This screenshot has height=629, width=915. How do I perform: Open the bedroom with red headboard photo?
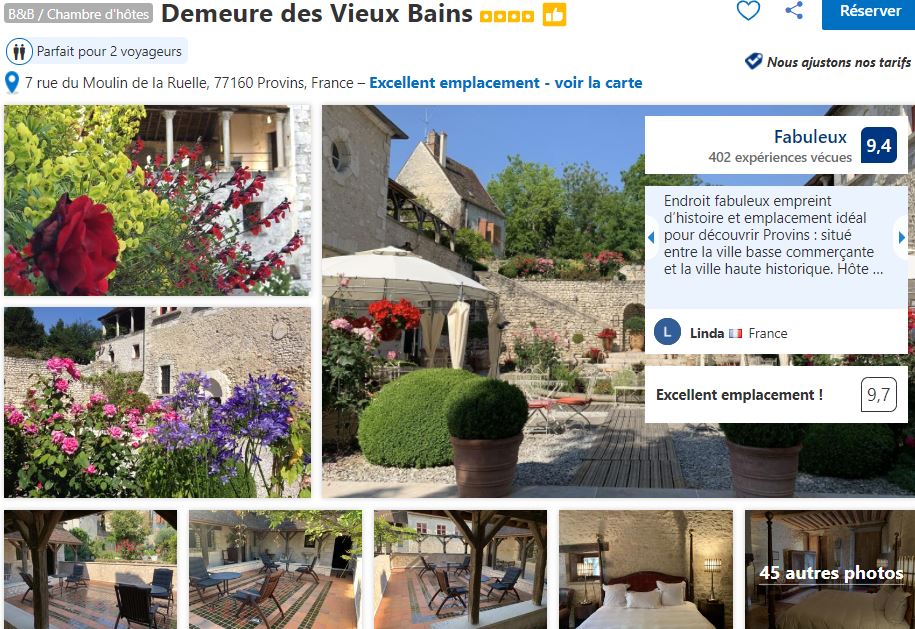645,569
